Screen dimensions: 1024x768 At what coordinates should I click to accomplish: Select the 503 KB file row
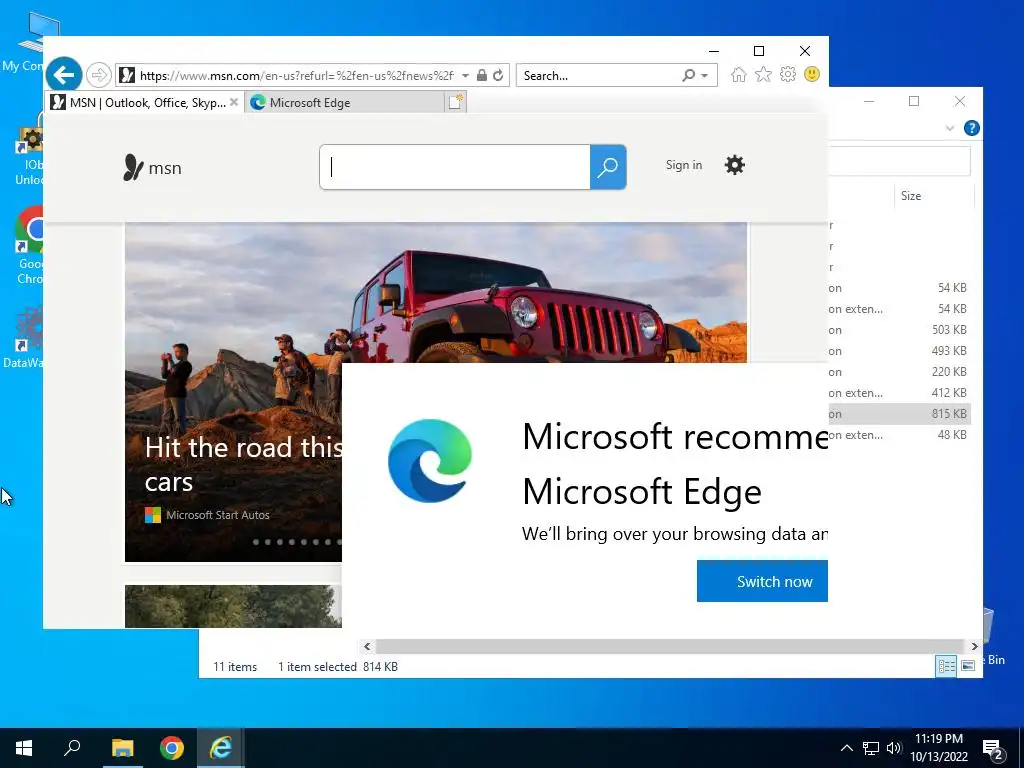coord(899,330)
